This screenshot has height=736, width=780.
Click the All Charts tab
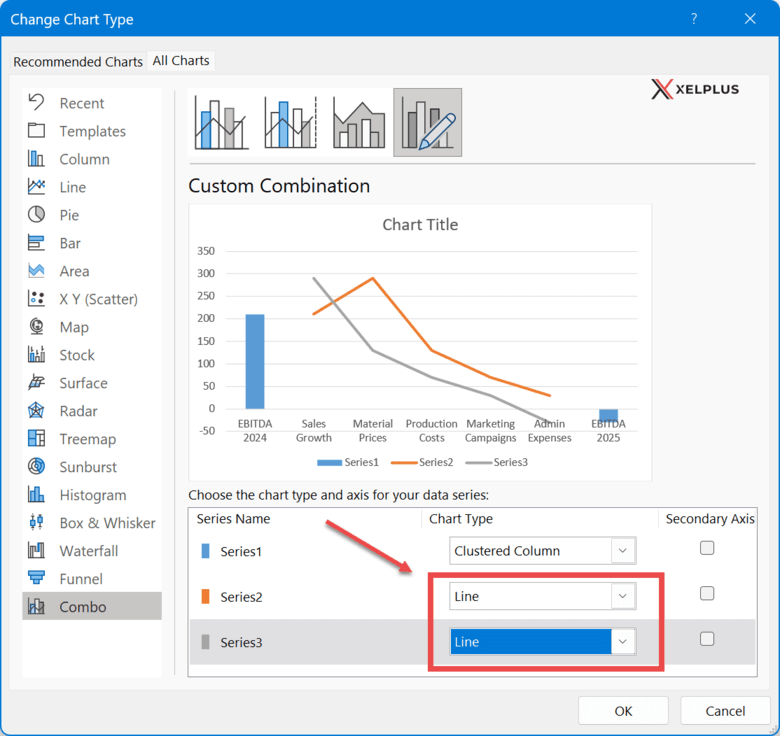tap(181, 61)
